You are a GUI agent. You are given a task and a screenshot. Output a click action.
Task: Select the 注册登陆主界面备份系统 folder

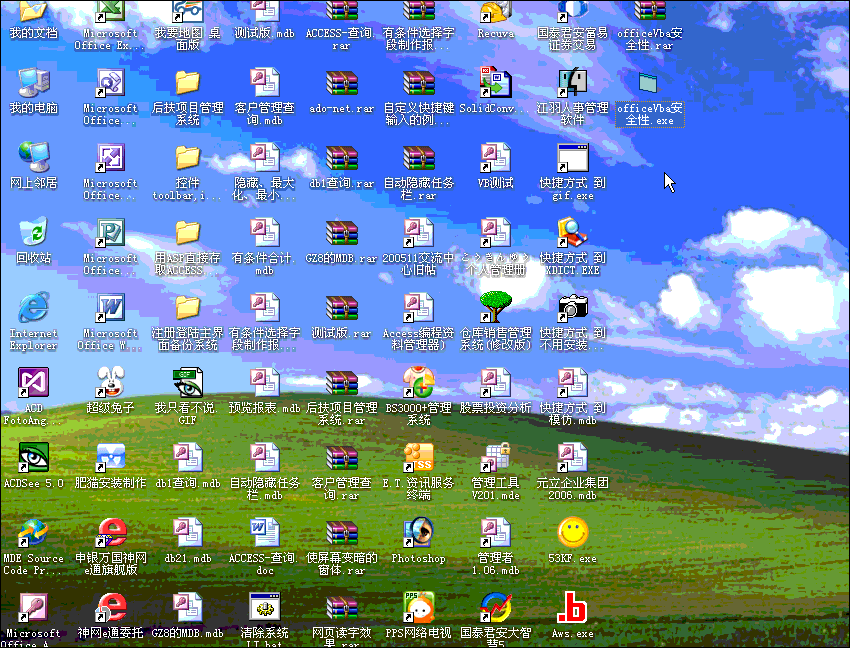click(x=188, y=308)
